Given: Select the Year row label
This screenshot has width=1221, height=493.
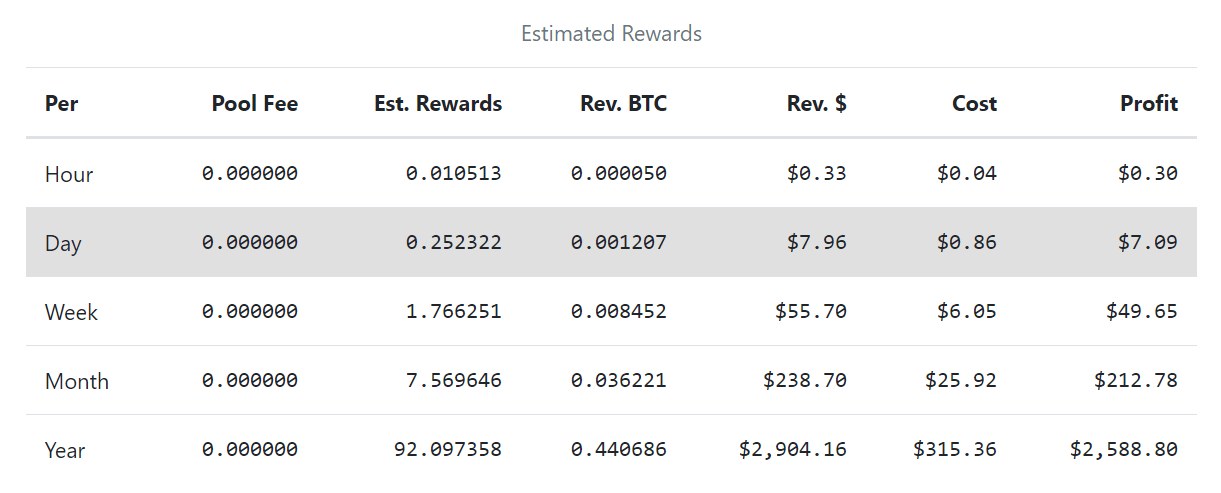Looking at the screenshot, I should [65, 450].
